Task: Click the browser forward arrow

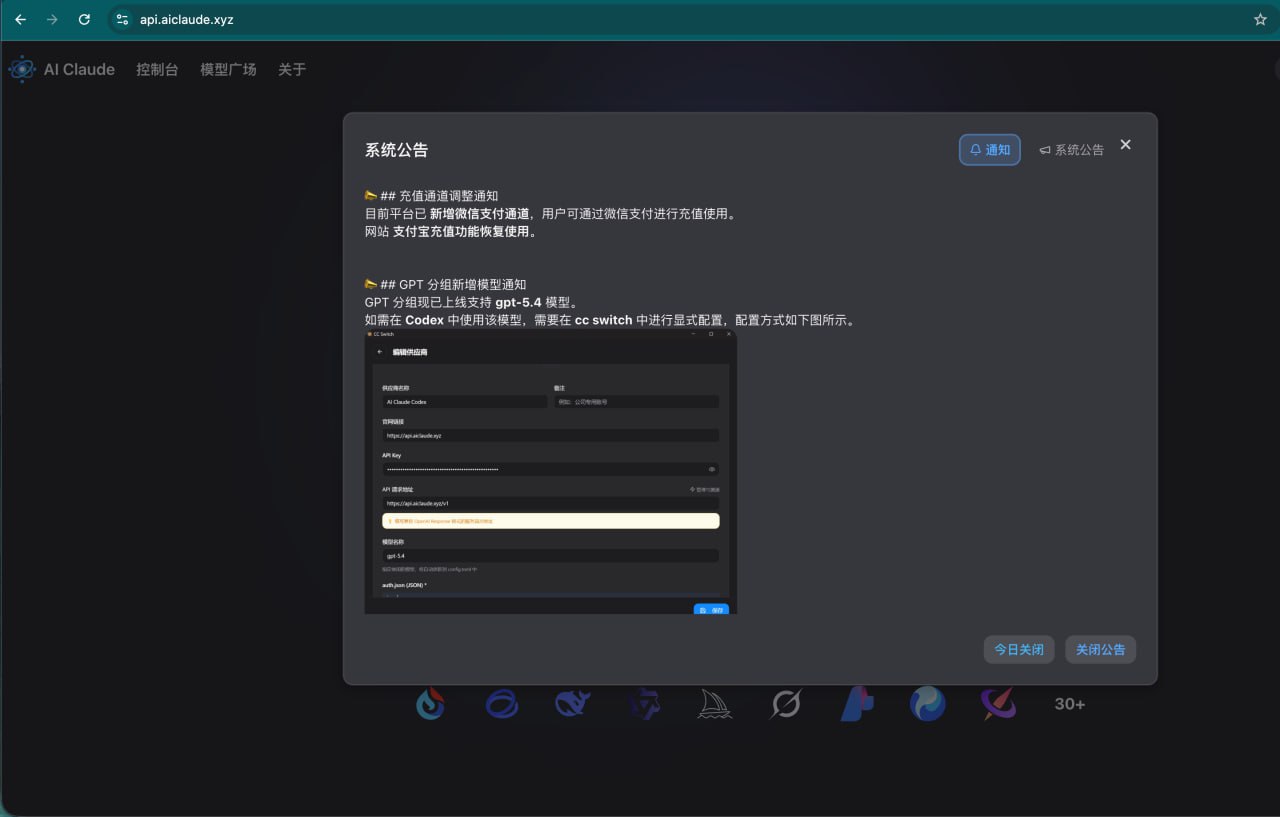Action: click(x=52, y=19)
